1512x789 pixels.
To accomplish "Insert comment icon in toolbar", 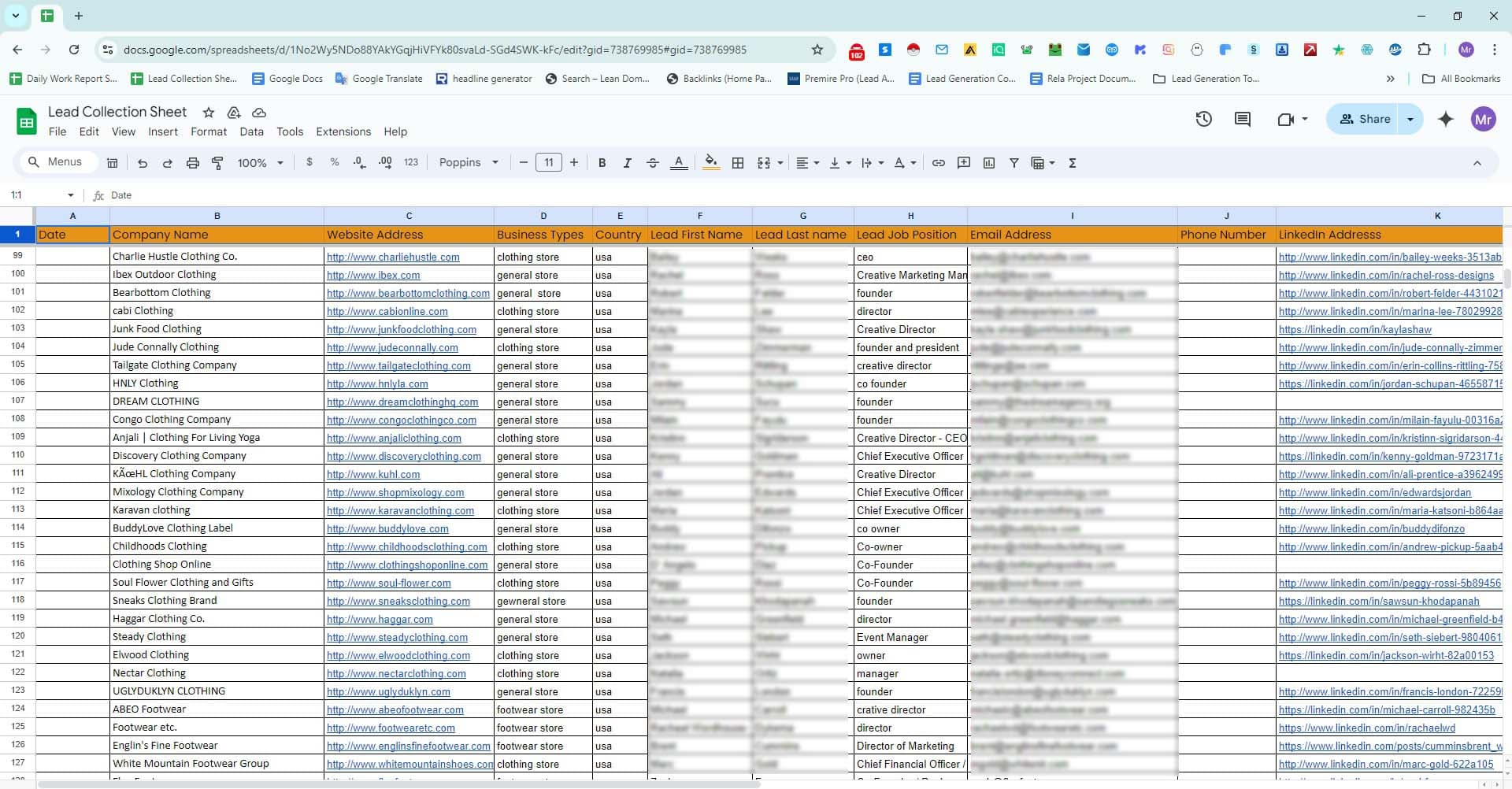I will (963, 163).
